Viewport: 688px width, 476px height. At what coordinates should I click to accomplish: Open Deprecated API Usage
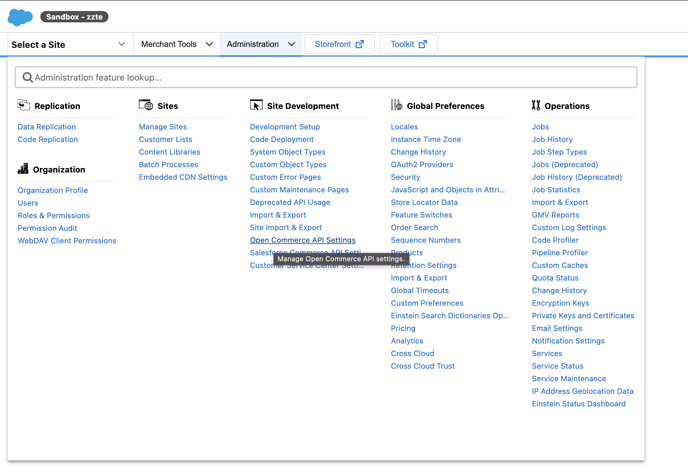tap(290, 203)
